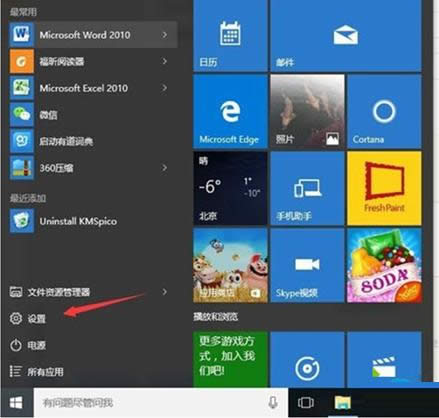Click the Windows Start button

pos(16,403)
